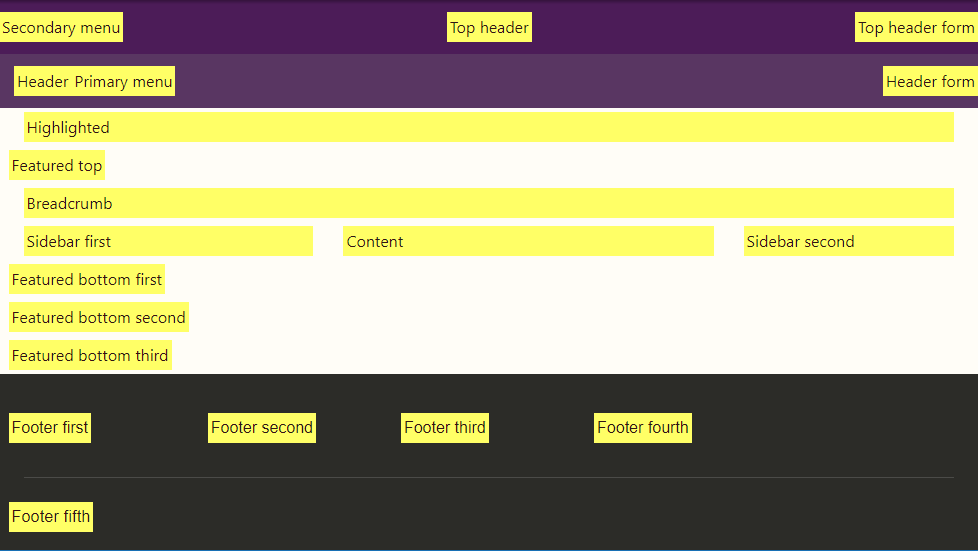The image size is (978, 551).
Task: Click the Top header region label
Action: click(490, 27)
